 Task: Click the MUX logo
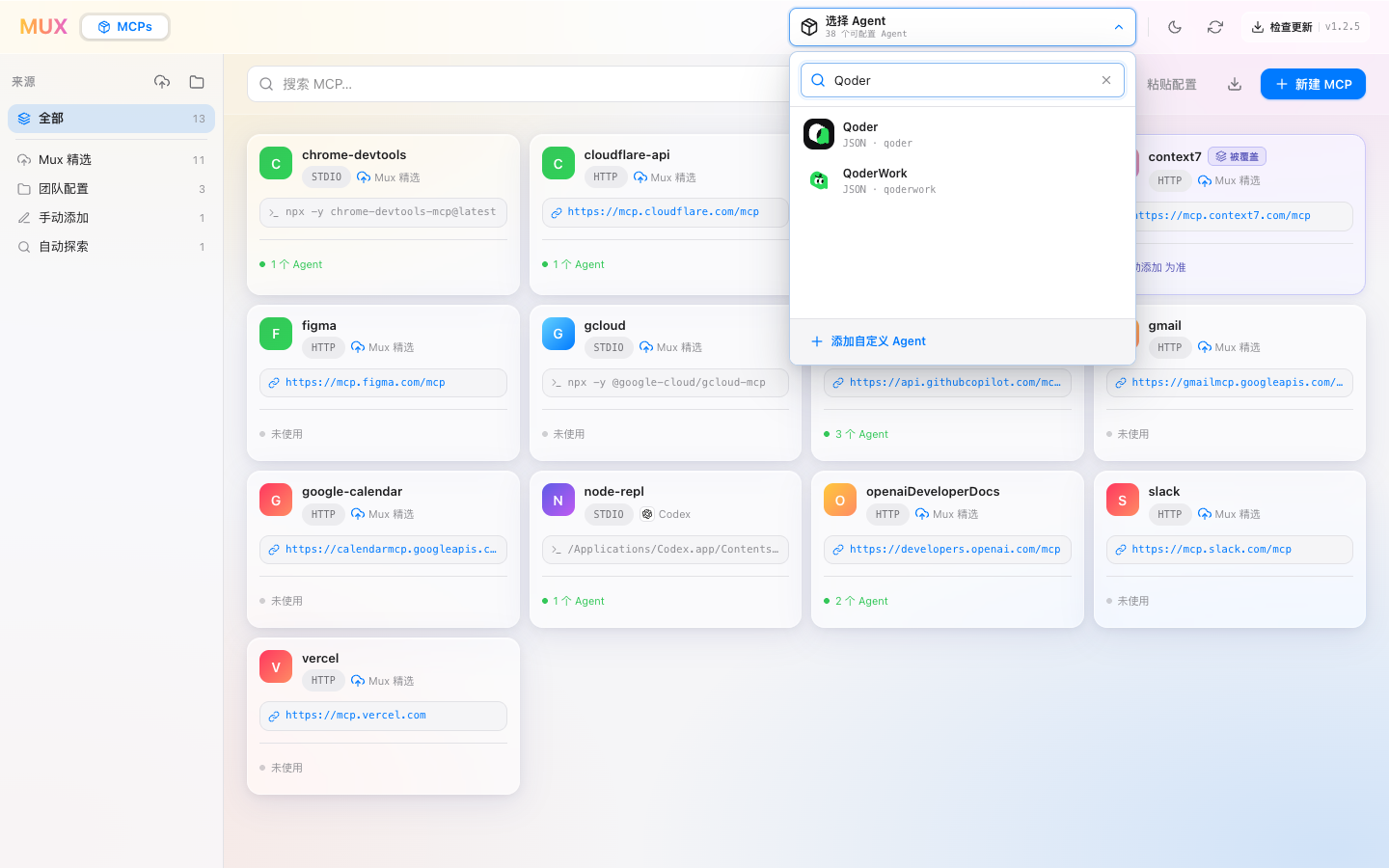click(43, 27)
